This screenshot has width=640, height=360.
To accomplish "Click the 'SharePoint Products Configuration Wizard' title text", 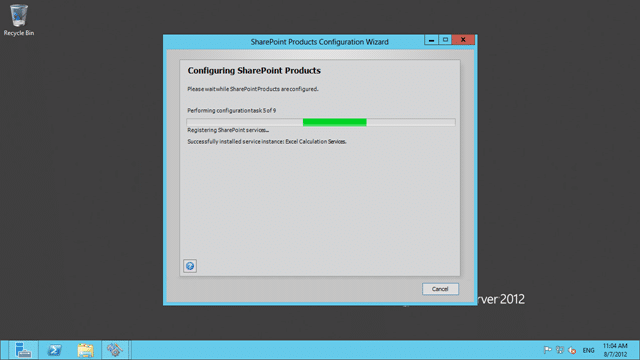I will pos(320,42).
